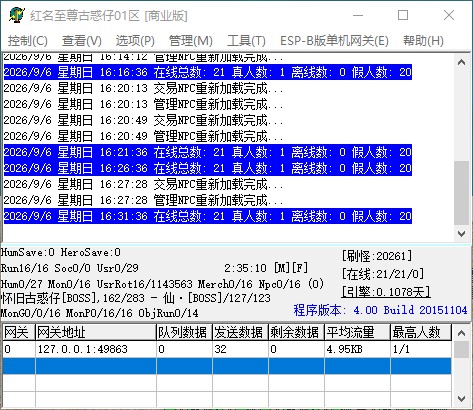The height and width of the screenshot is (410, 473).
Task: Select the 16:20:49 交易NPC重新加载完成 log line
Action: point(143,120)
